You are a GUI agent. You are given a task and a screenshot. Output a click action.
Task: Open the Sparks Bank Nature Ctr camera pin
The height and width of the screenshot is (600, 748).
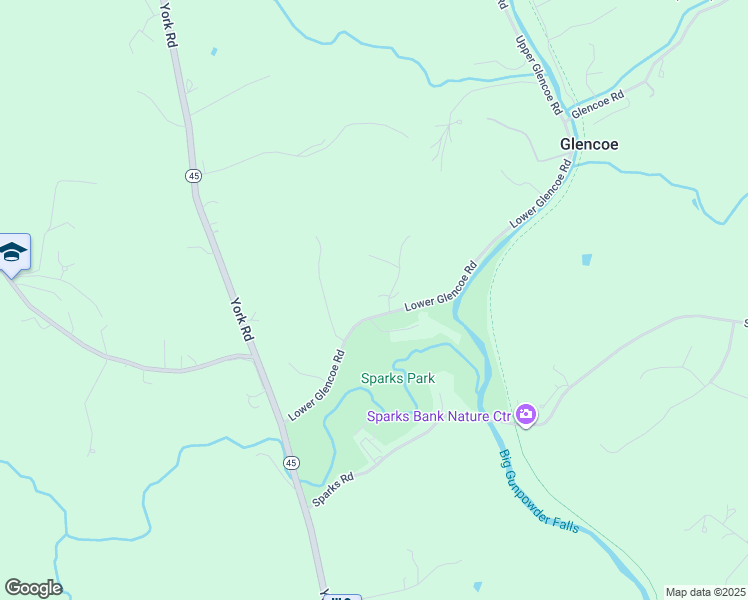pyautogui.click(x=525, y=415)
